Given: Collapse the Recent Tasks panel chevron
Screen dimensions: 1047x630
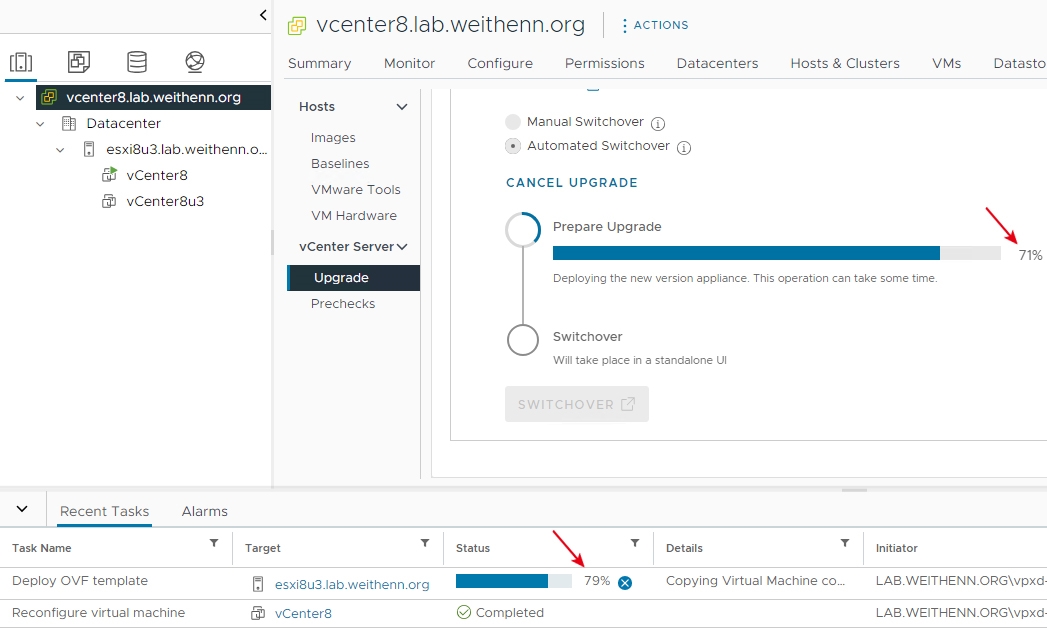Looking at the screenshot, I should 22,509.
